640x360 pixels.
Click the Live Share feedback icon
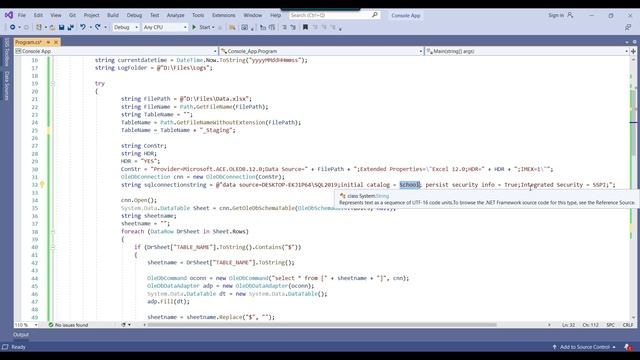pos(628,27)
